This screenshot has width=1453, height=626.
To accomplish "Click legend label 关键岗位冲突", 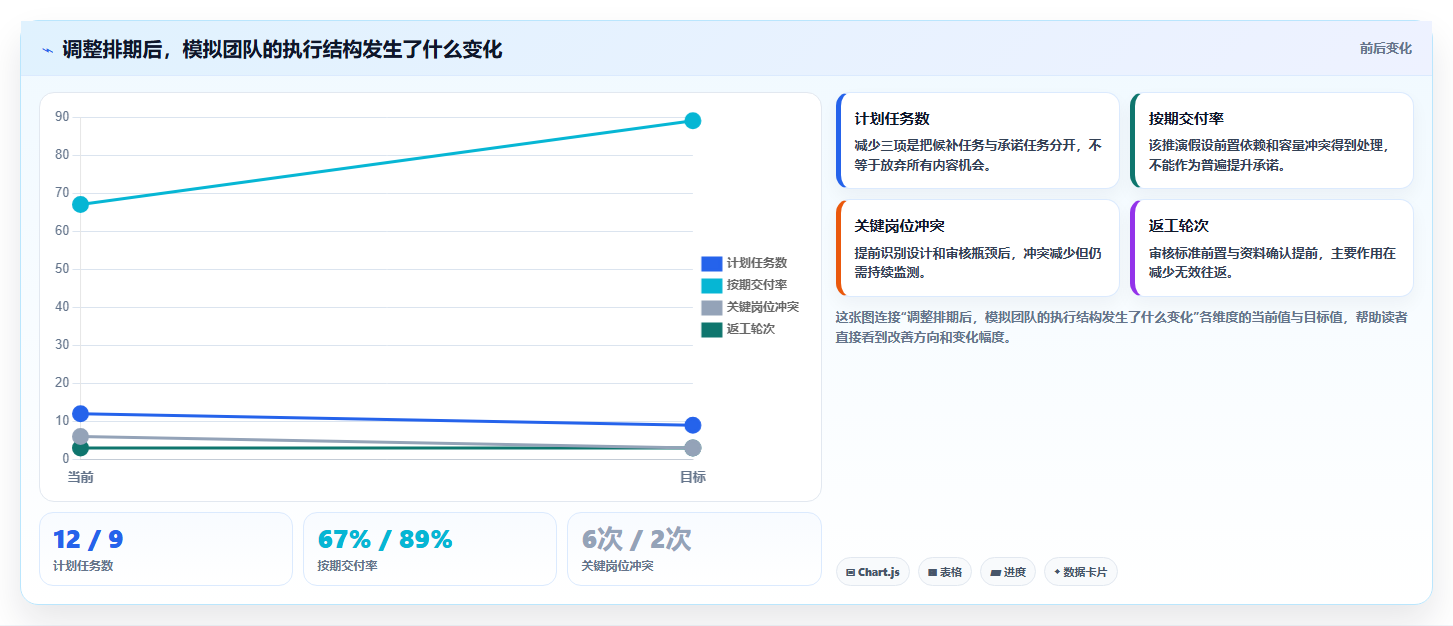I will (x=763, y=307).
